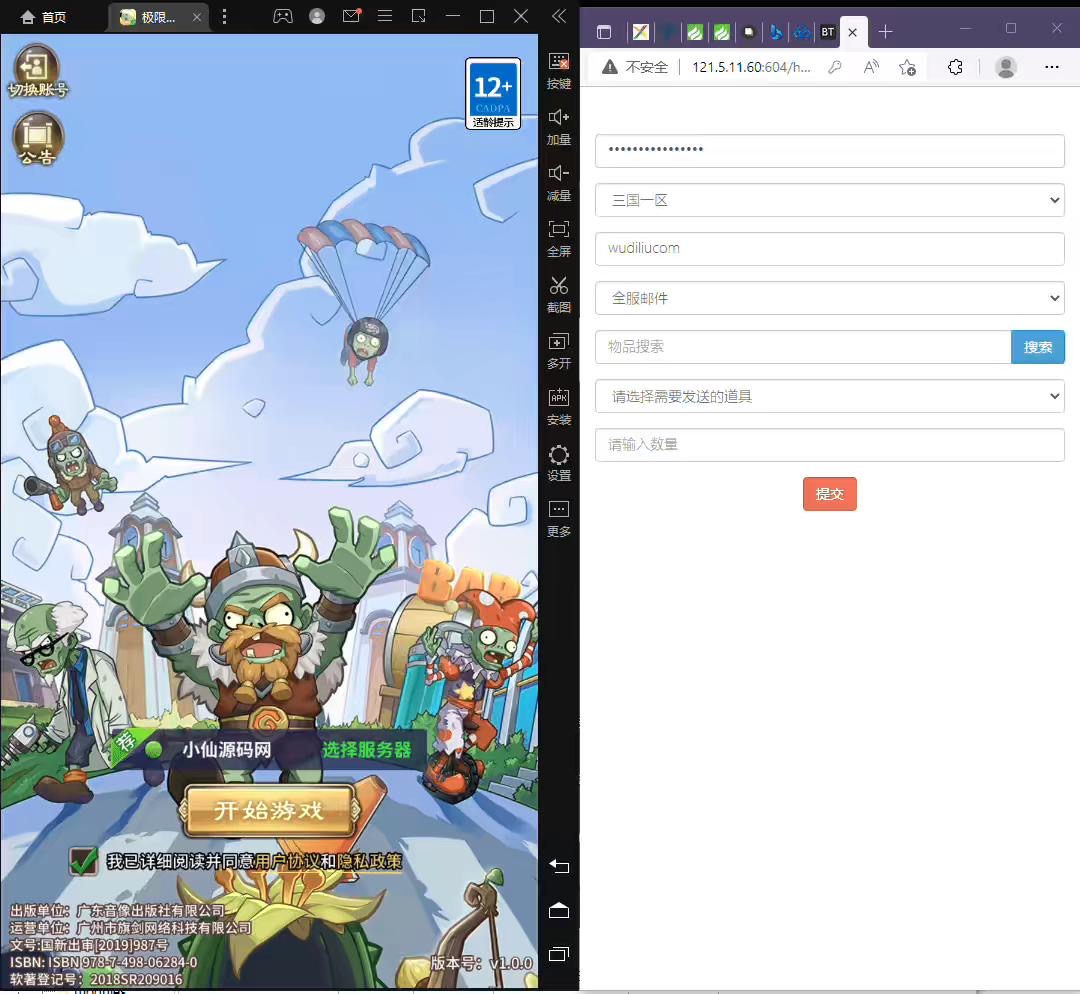This screenshot has height=994, width=1080.
Task: Open the mail notification icon in emulator title bar
Action: (351, 16)
